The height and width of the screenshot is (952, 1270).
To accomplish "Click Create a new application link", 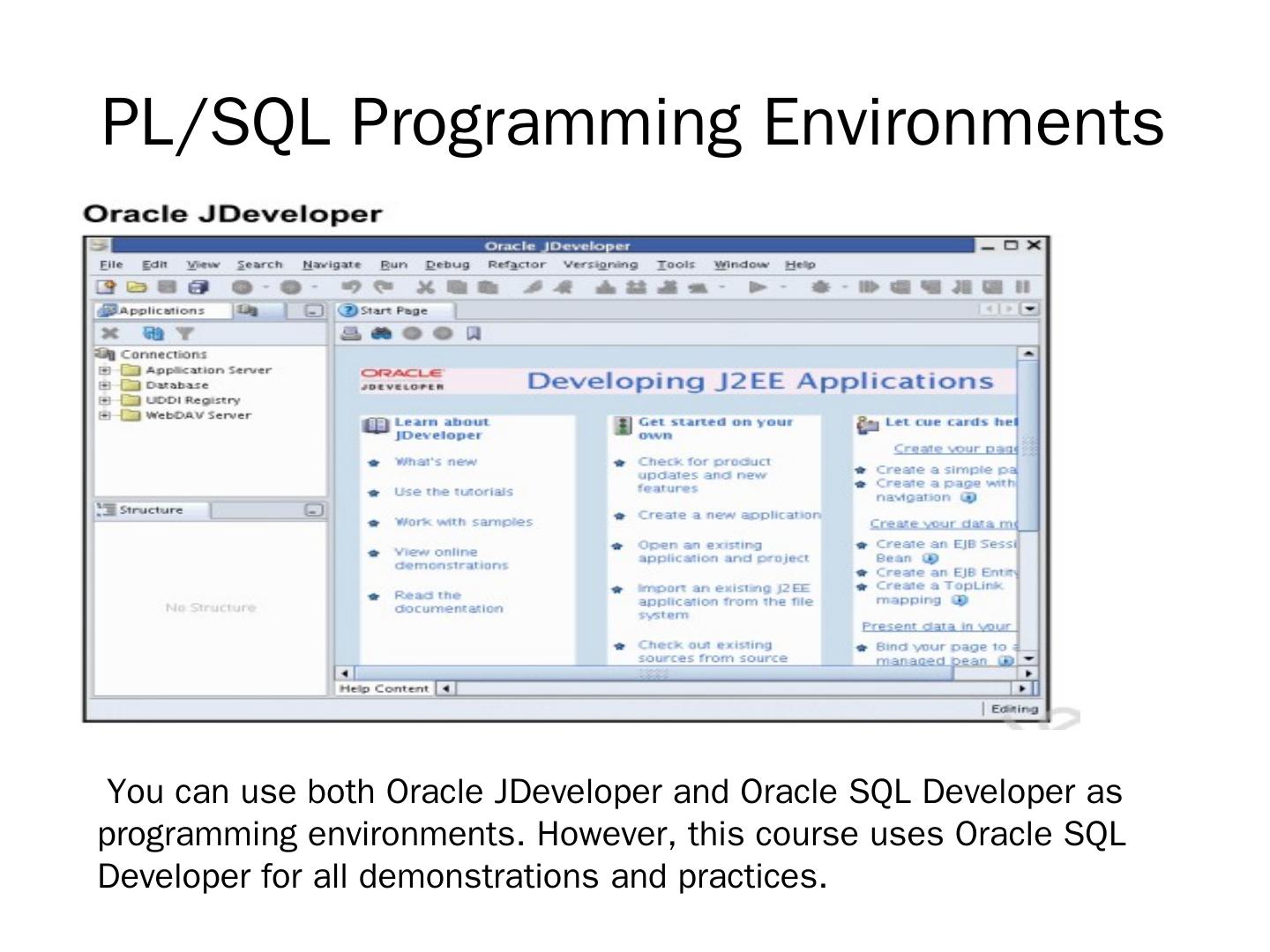I will (x=729, y=515).
